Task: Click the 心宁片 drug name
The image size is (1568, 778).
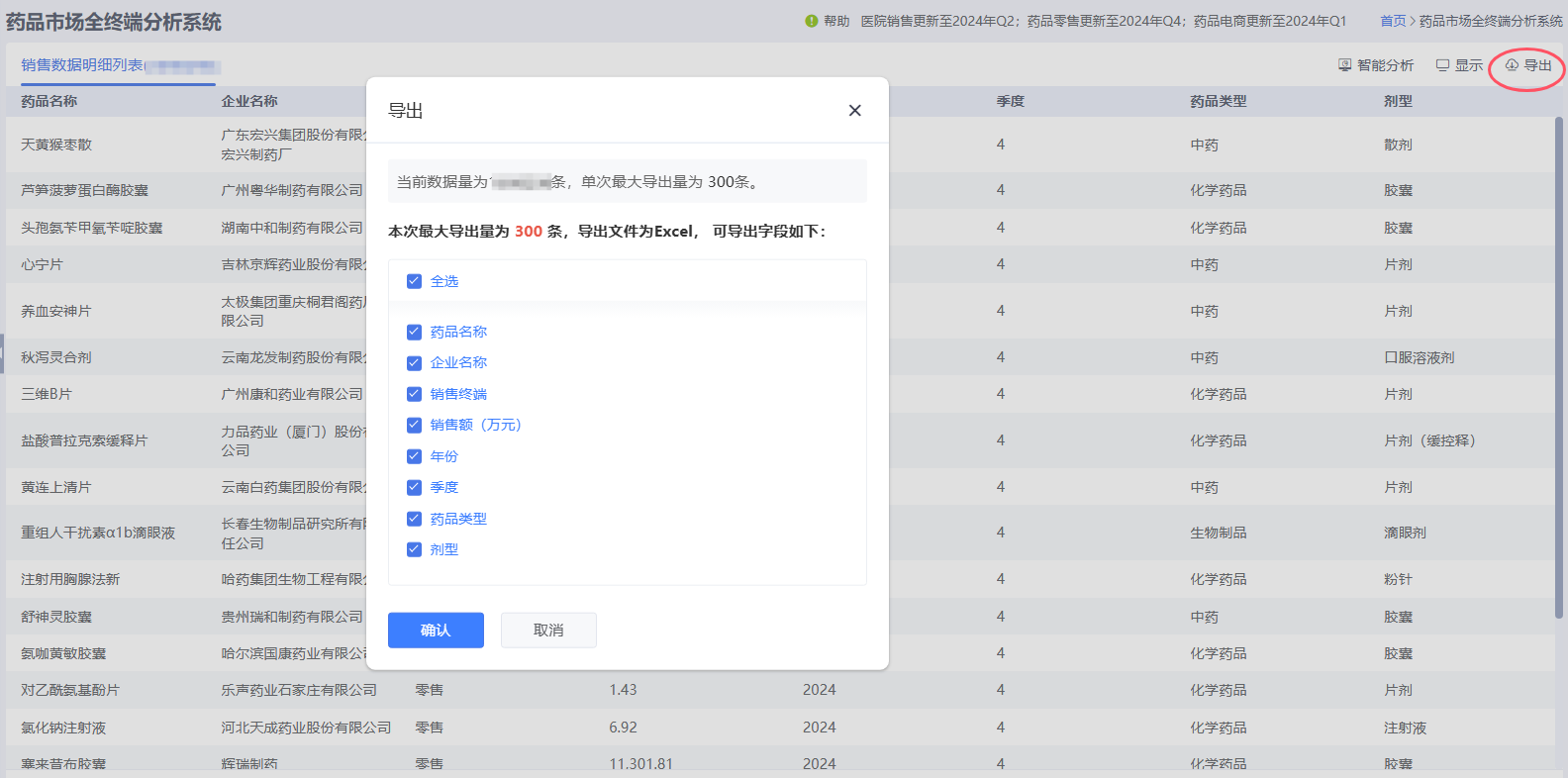Action: tap(42, 264)
